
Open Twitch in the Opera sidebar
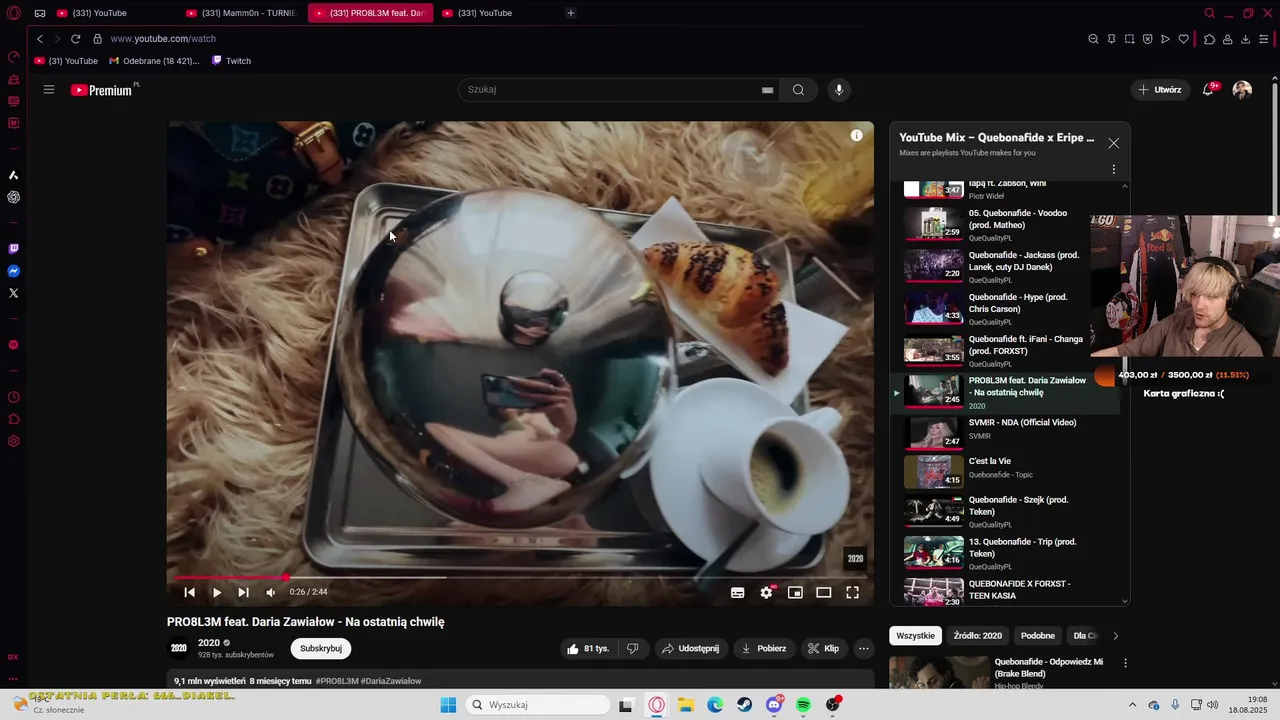(13, 249)
